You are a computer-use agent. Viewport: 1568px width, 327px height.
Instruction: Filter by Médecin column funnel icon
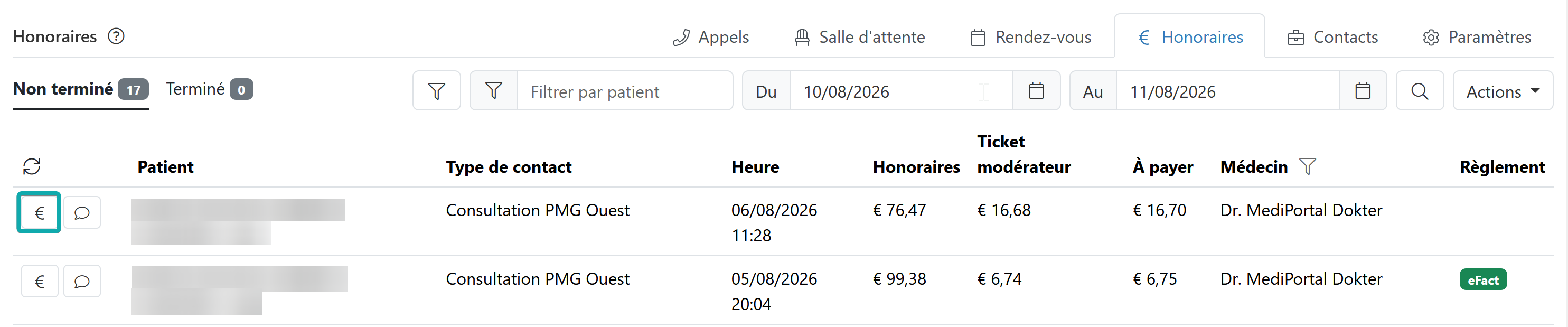(x=1307, y=166)
